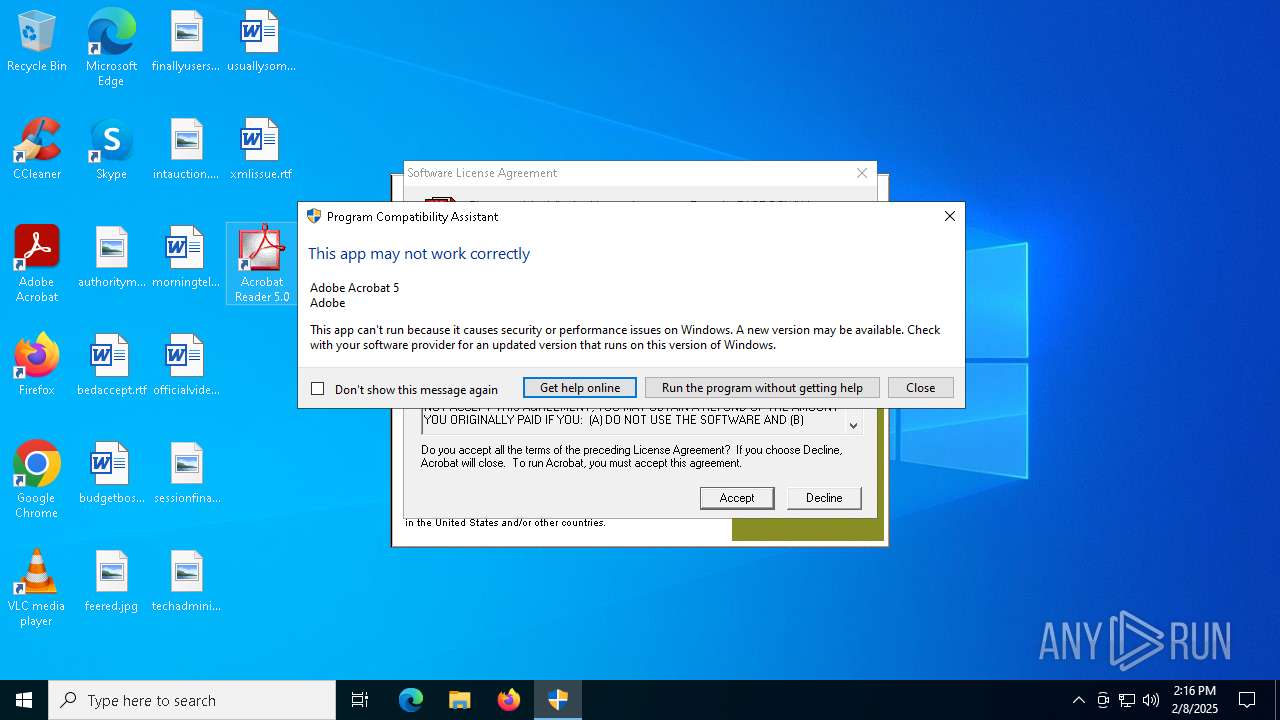Click the taskbar search box
This screenshot has height=720, width=1280.
click(192, 700)
